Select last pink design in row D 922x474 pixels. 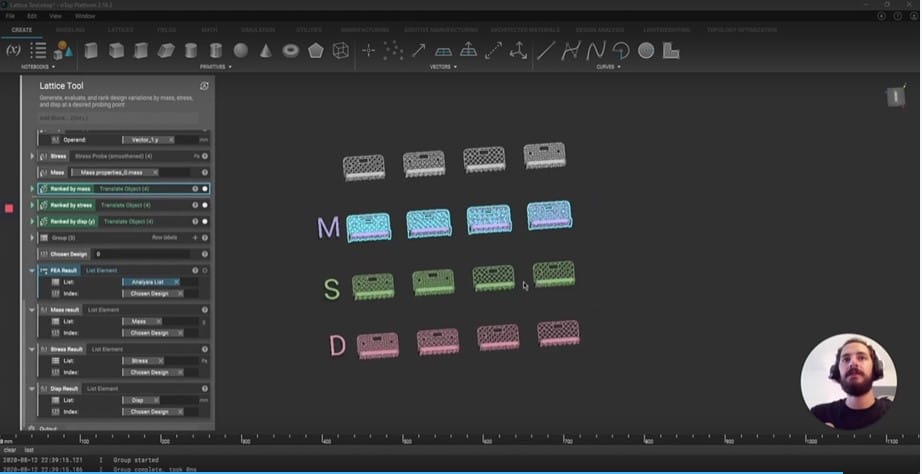click(558, 333)
